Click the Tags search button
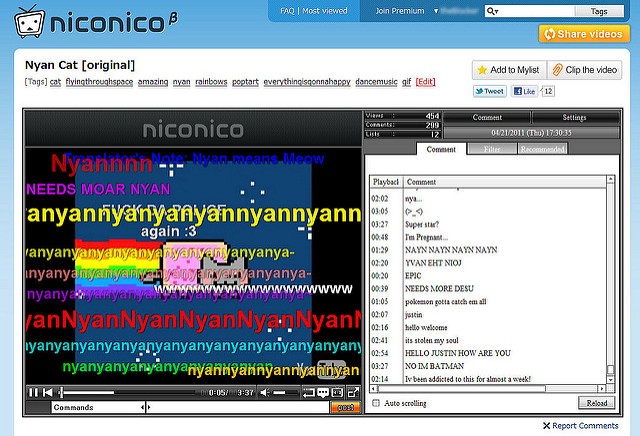The image size is (640, 436). 599,11
